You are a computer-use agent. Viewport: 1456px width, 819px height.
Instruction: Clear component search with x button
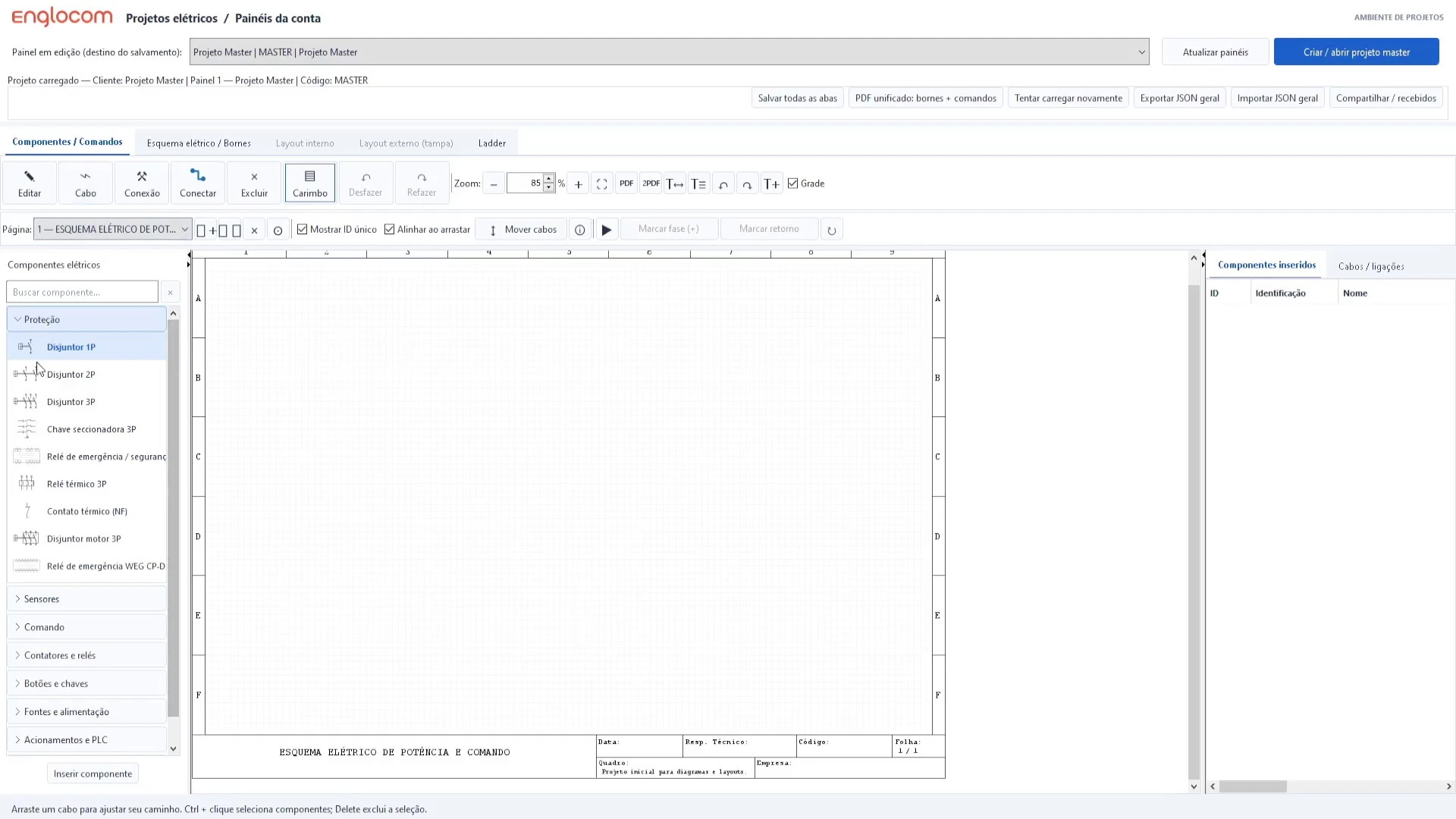(x=171, y=292)
